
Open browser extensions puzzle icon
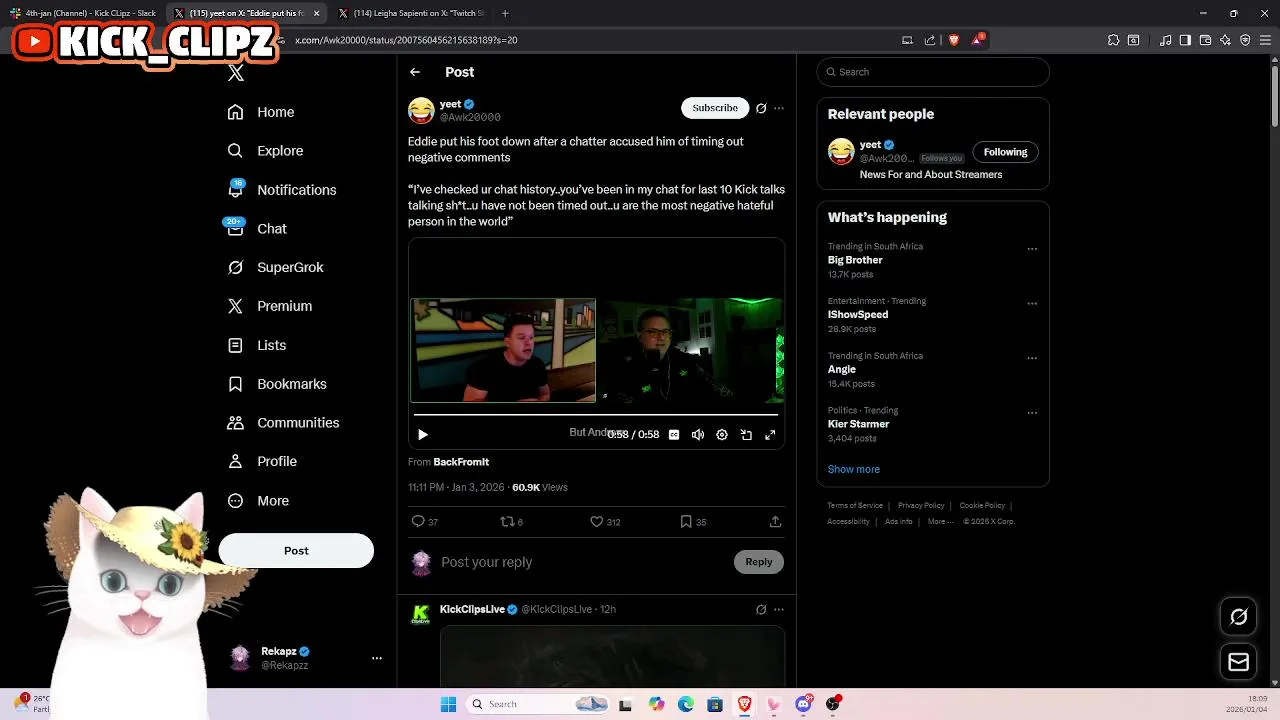coord(1113,40)
